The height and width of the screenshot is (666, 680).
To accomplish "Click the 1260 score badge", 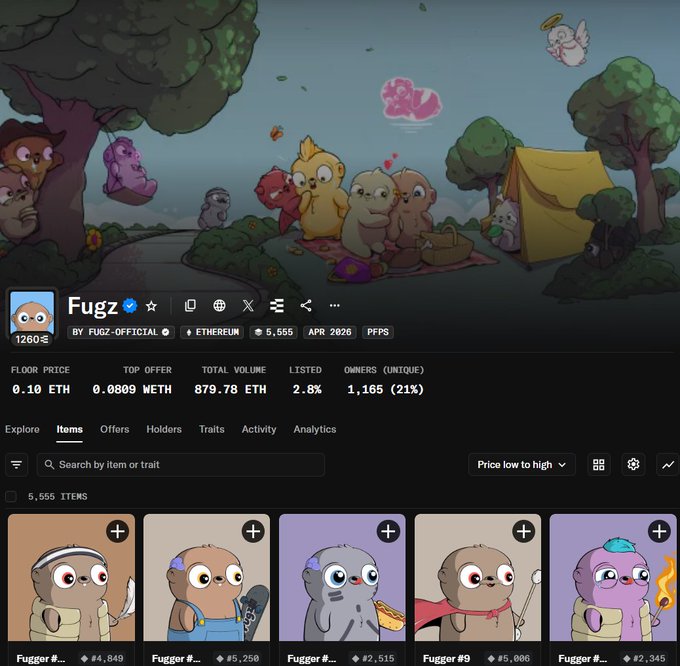I will [x=32, y=340].
